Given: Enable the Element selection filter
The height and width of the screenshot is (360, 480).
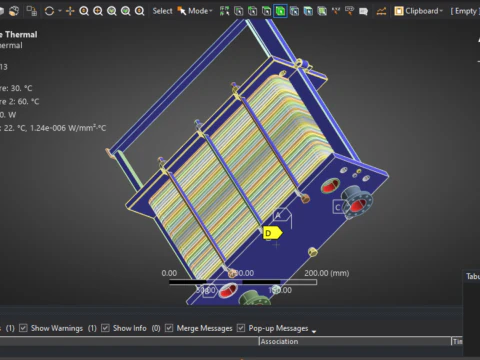Looking at the screenshot, I should [x=322, y=11].
